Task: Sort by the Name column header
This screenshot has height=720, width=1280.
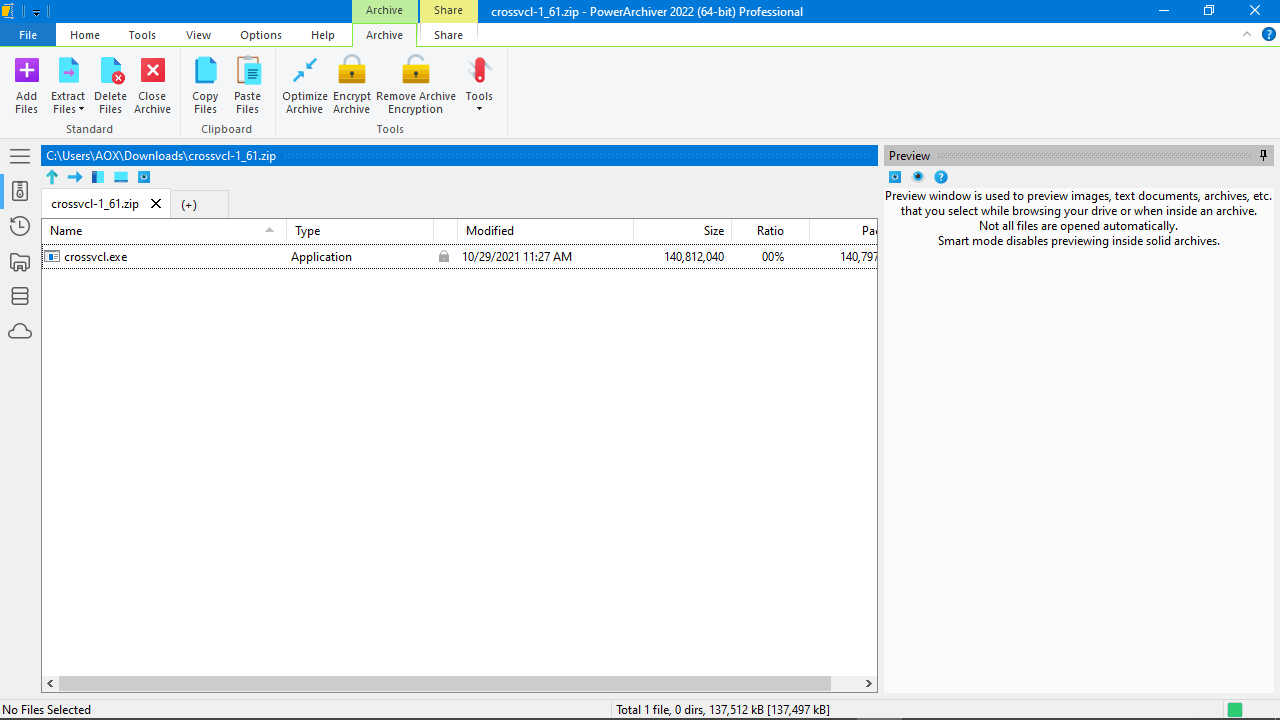Action: tap(164, 231)
